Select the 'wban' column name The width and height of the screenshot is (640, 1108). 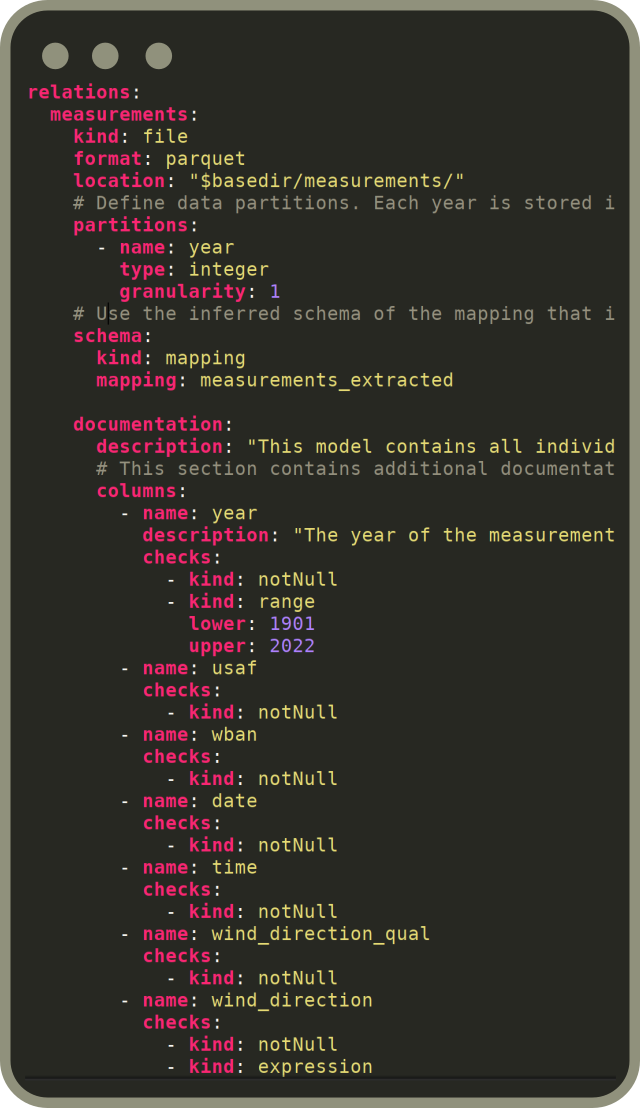coord(234,734)
